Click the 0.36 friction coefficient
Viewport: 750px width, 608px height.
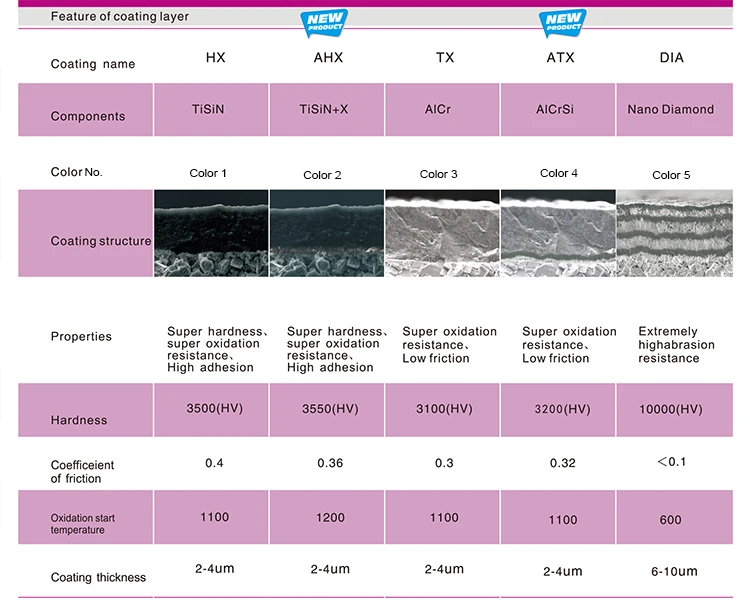(x=330, y=463)
